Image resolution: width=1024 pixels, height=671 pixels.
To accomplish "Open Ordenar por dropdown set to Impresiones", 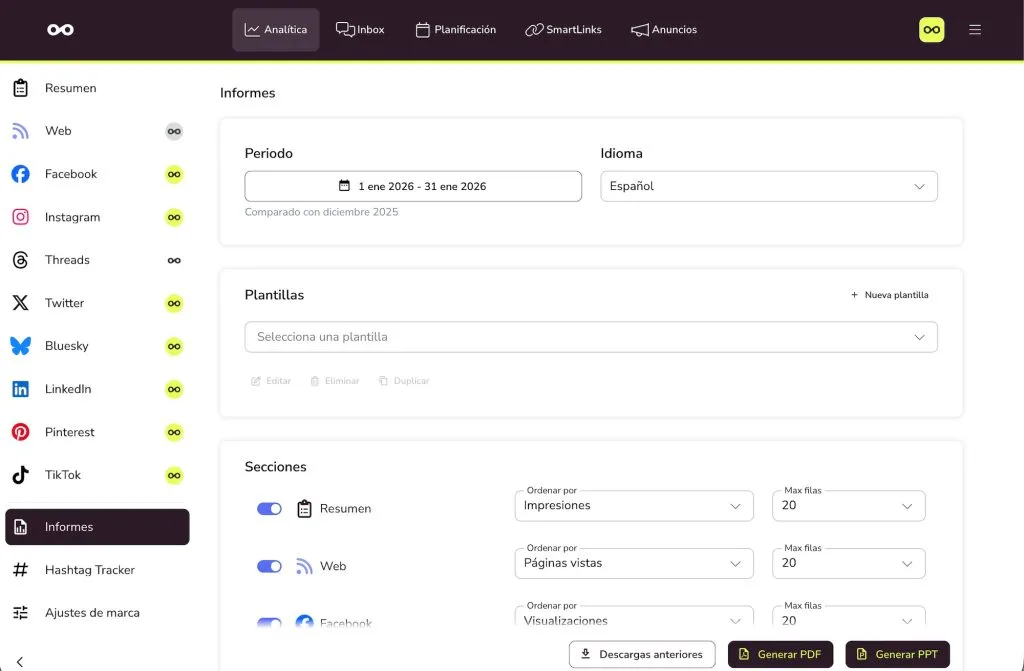I will 633,506.
